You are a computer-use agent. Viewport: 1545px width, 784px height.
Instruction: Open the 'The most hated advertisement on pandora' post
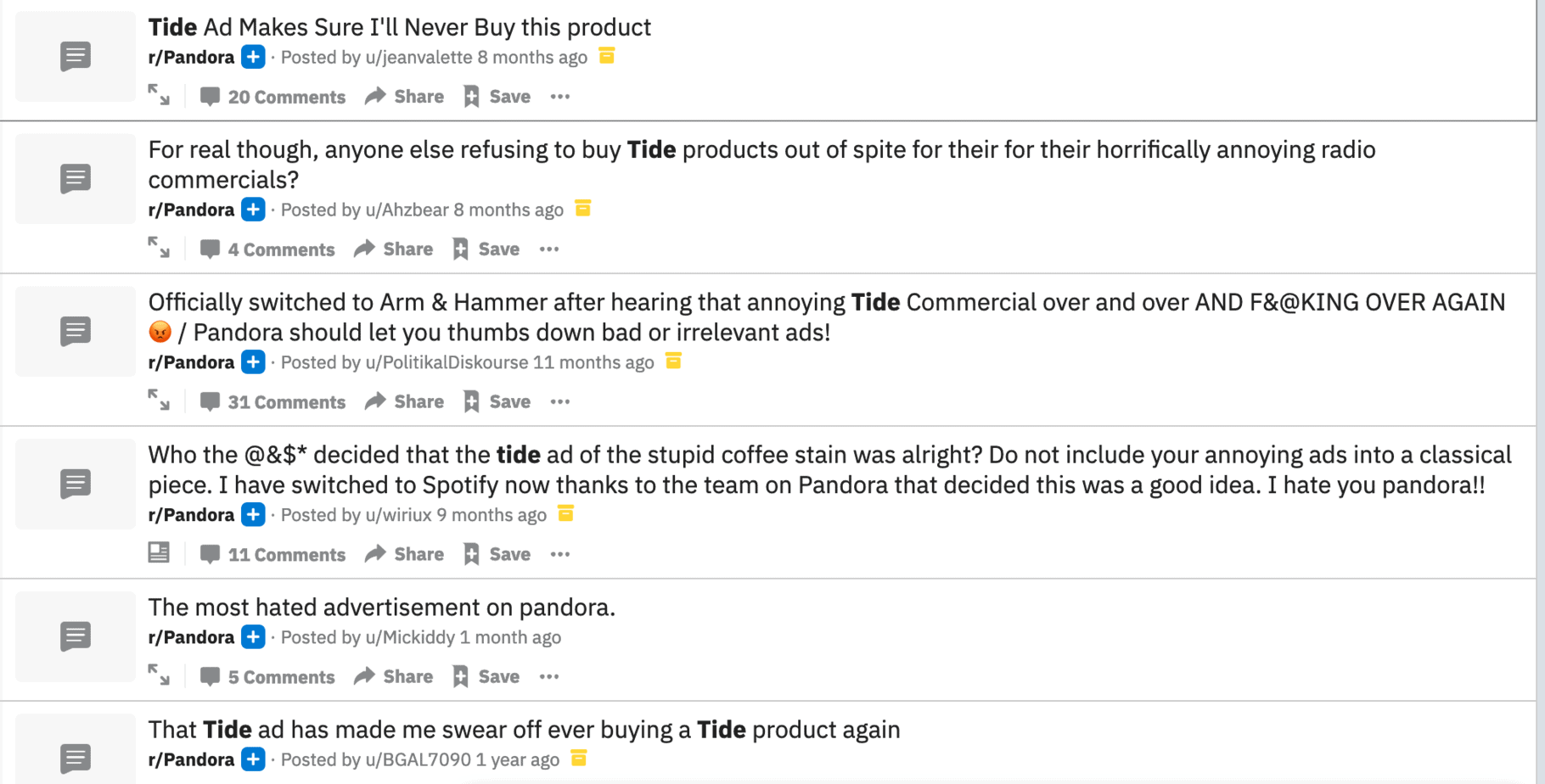tap(381, 608)
